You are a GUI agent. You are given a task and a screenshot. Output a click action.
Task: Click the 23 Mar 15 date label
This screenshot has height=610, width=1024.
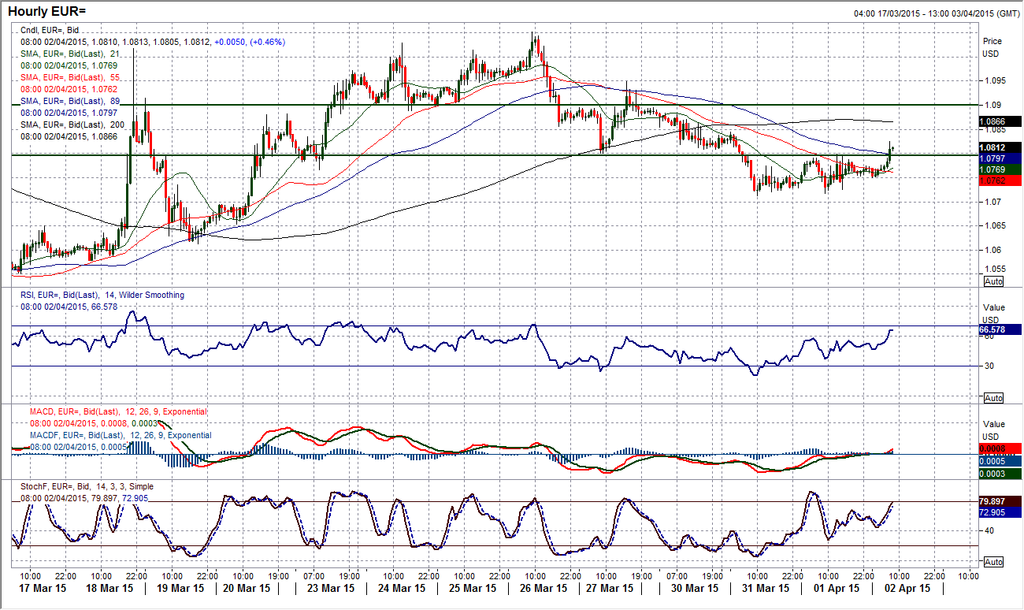tap(330, 588)
